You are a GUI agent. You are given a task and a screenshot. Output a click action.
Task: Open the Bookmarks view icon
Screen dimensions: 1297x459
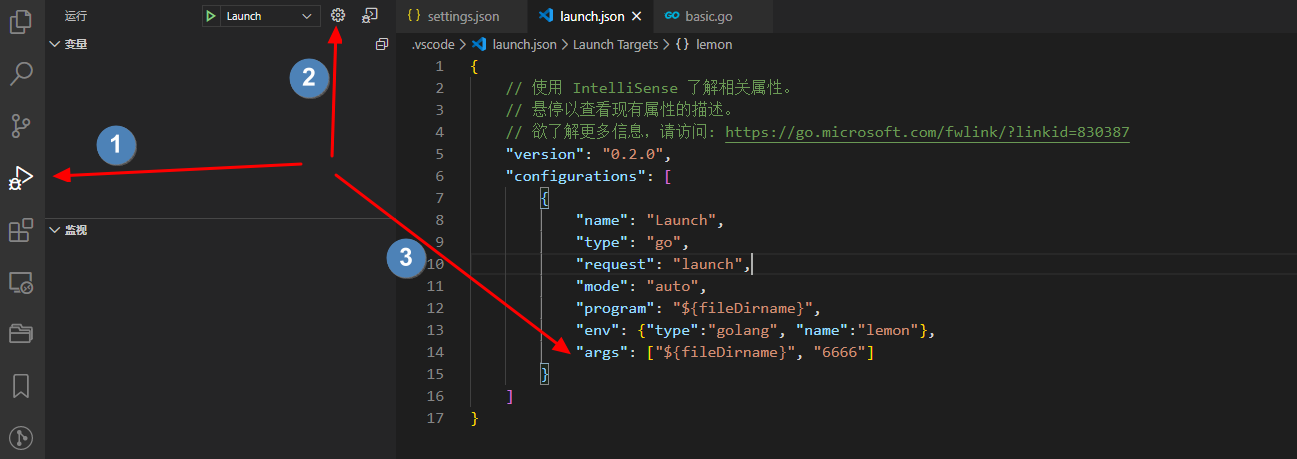click(21, 386)
